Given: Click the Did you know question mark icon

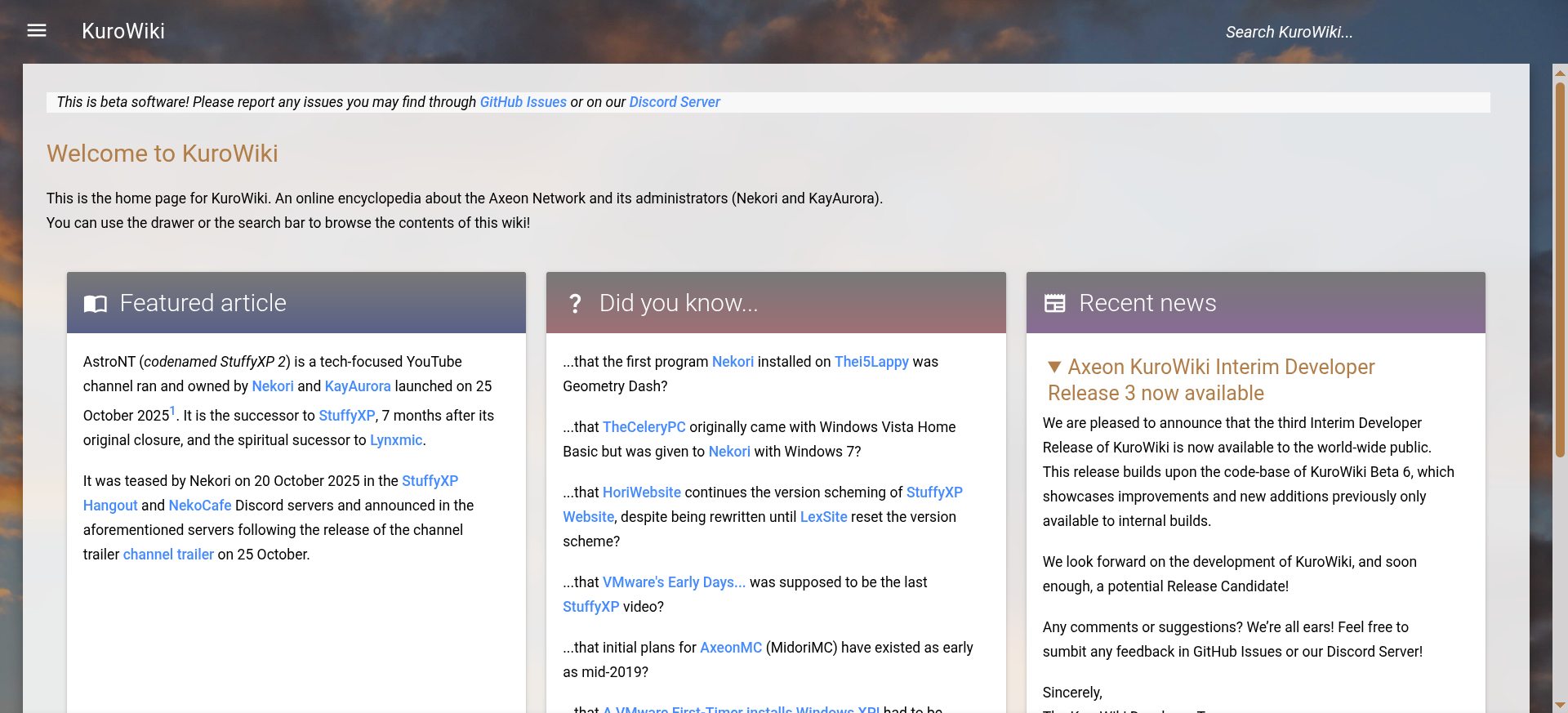Looking at the screenshot, I should [575, 304].
